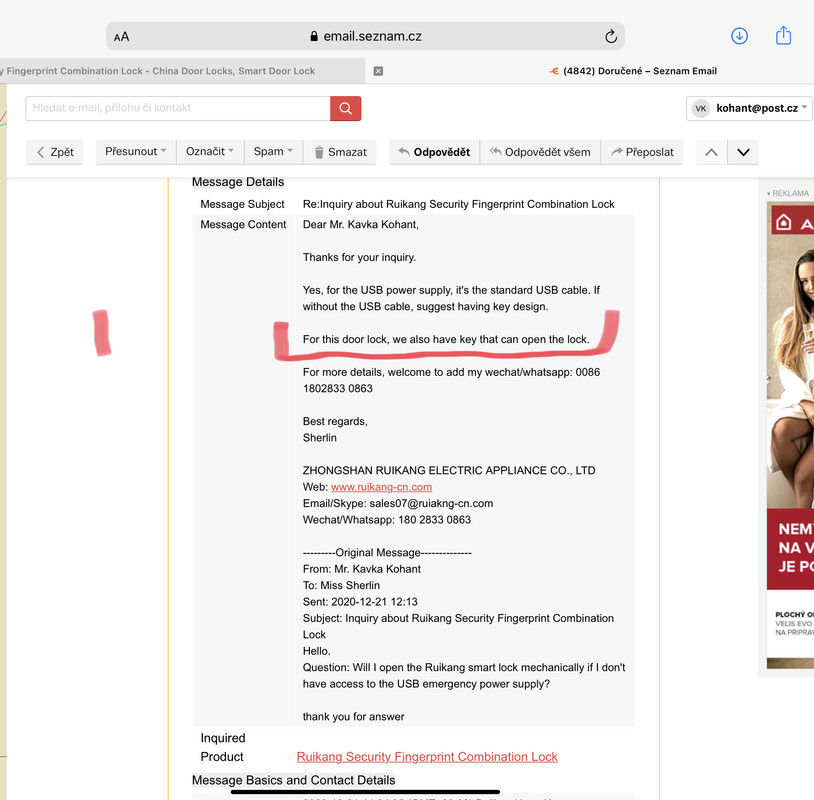The width and height of the screenshot is (814, 800).
Task: Go to previous email with up arrow
Action: pos(711,152)
